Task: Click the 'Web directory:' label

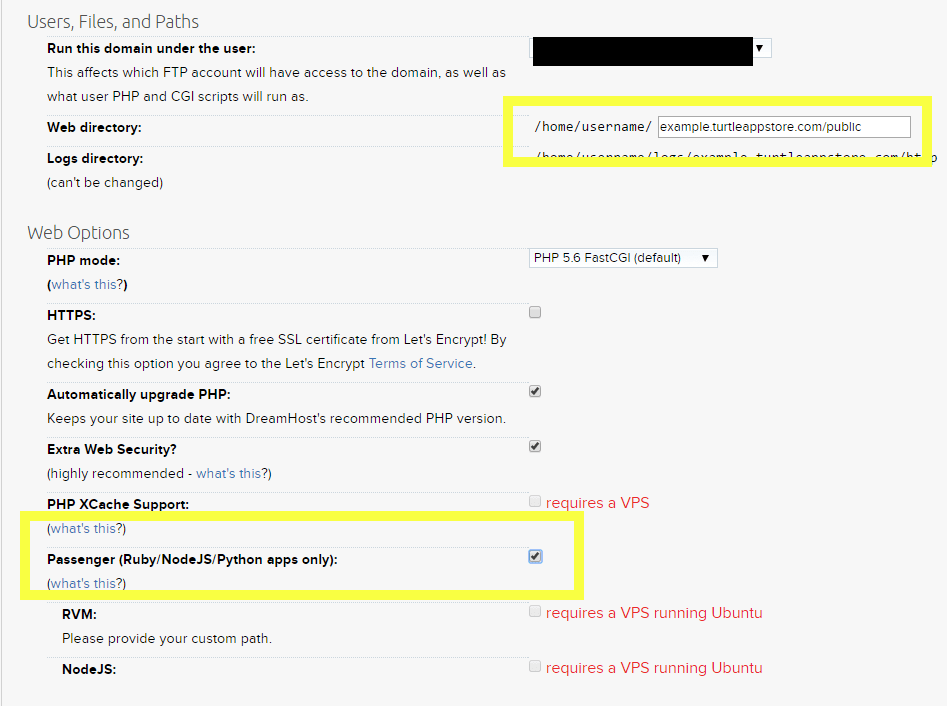Action: pos(94,127)
